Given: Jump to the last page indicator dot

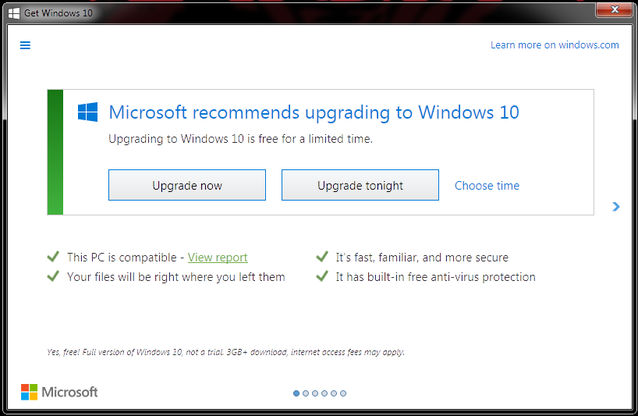Looking at the screenshot, I should [344, 393].
